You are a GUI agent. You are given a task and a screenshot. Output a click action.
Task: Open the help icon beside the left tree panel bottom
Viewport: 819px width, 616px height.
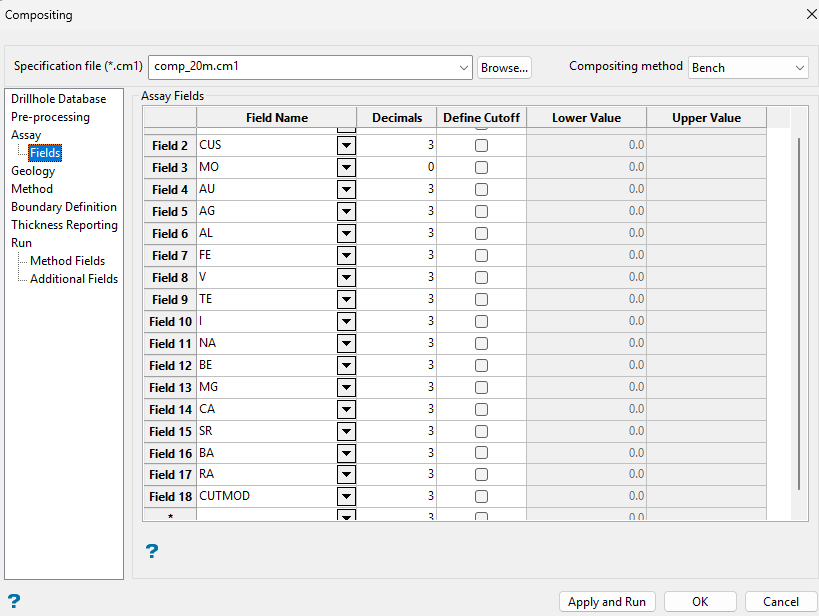pos(14,601)
